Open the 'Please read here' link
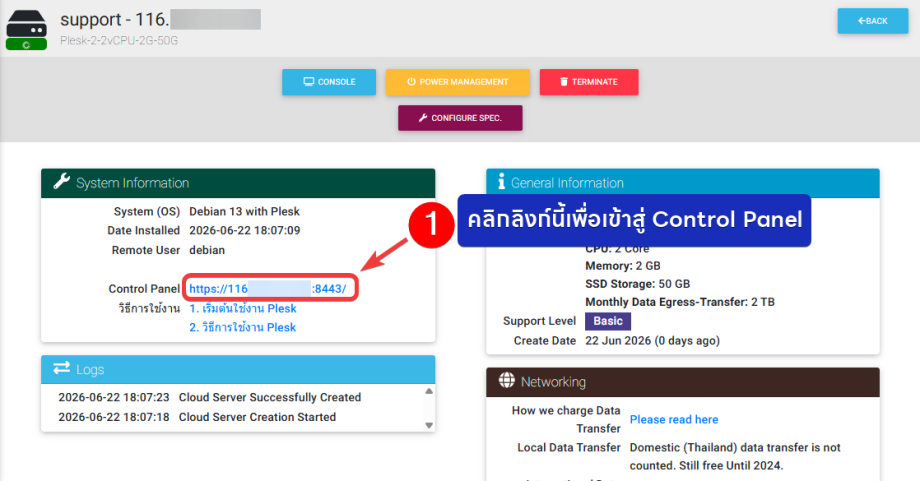This screenshot has width=920, height=481. coord(674,419)
